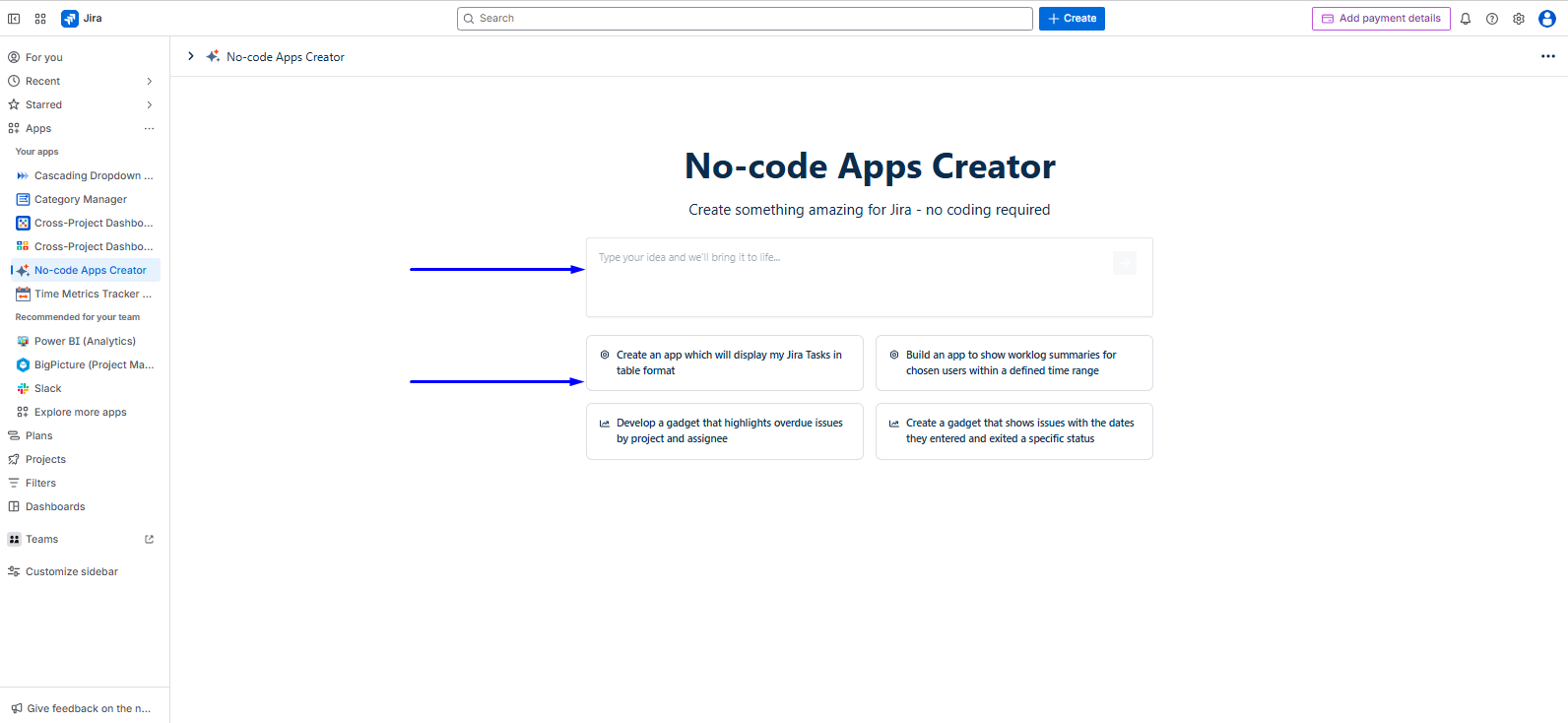Click the Cascading Dropdown app icon

(x=23, y=175)
